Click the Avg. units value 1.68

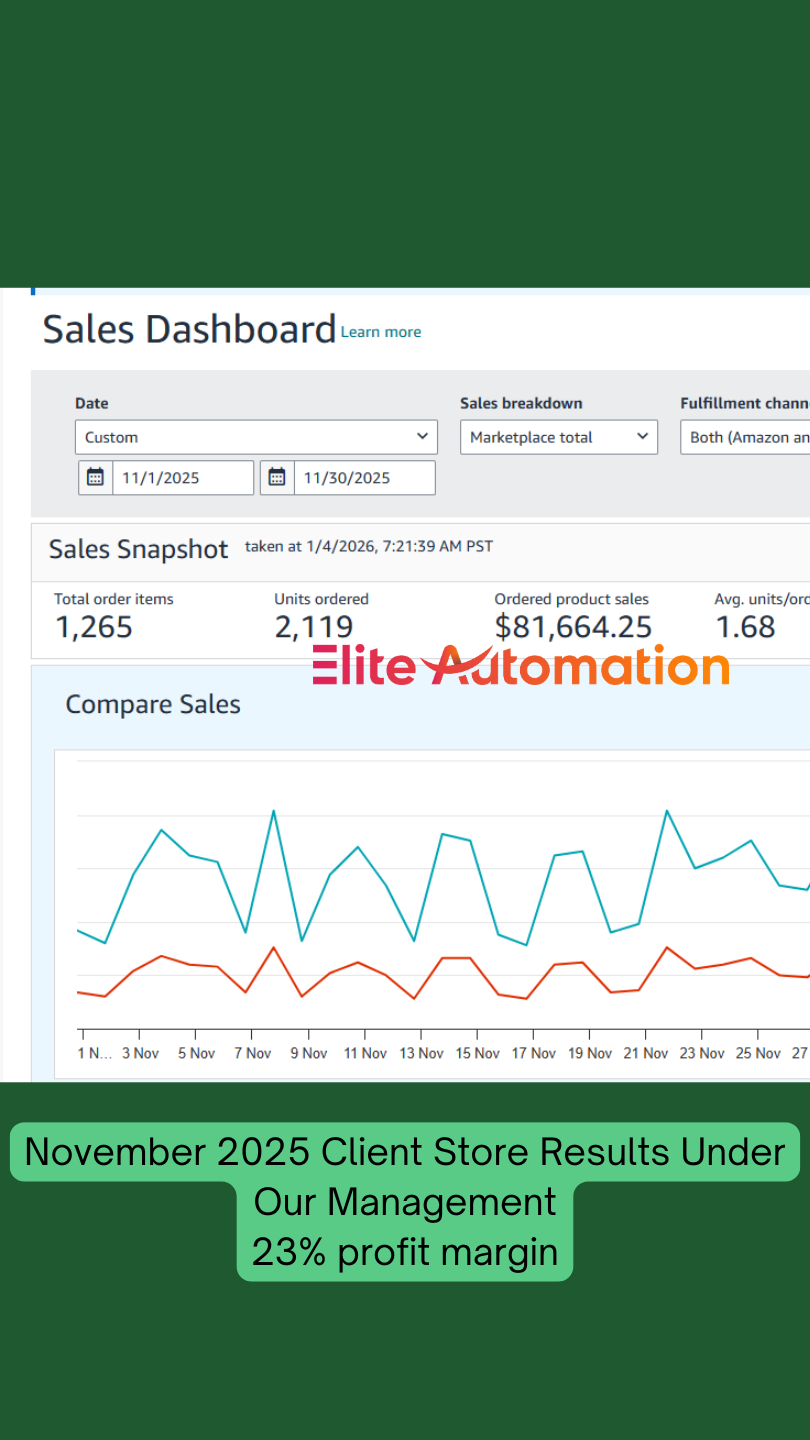click(745, 627)
